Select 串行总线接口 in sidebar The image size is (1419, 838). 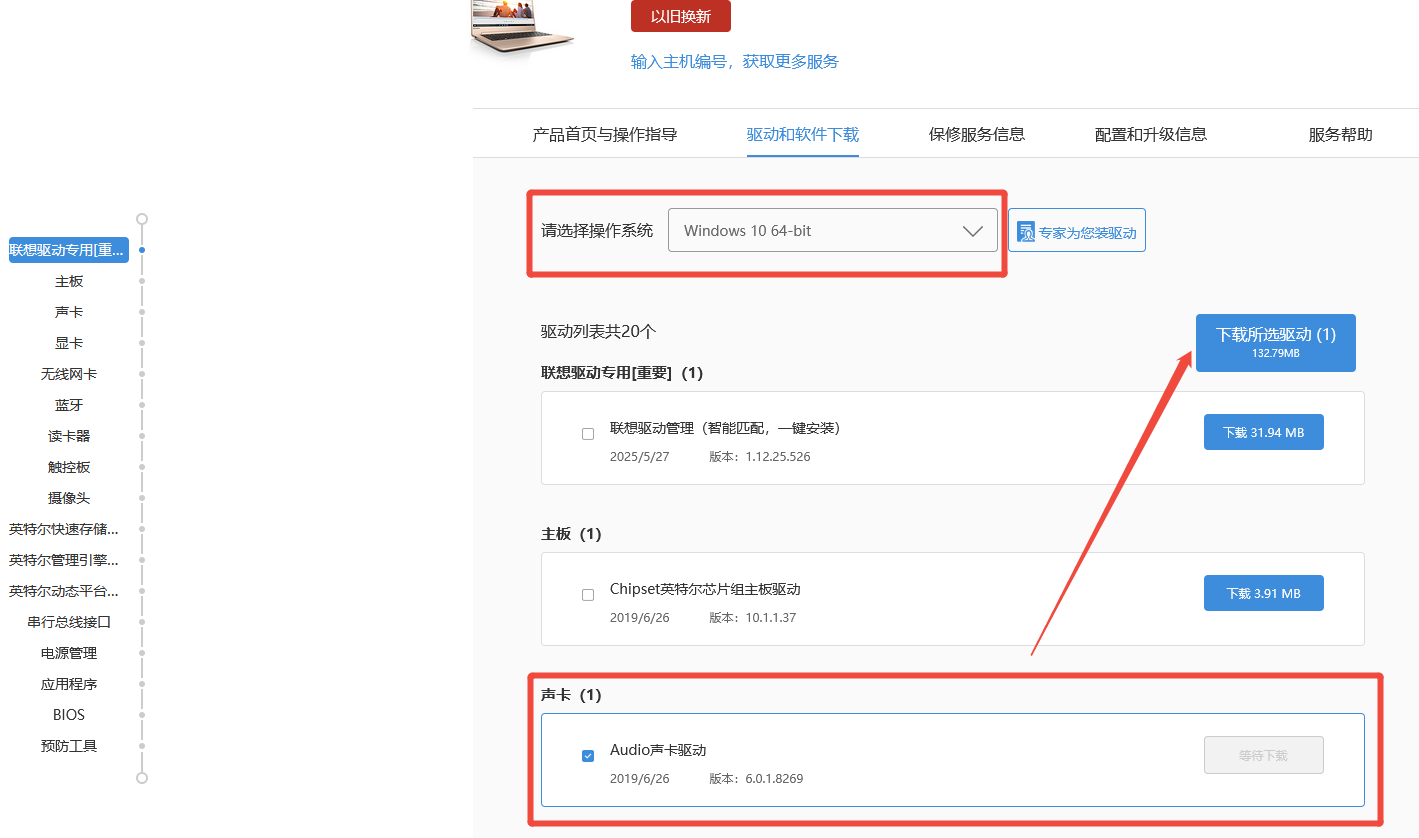[x=69, y=622]
